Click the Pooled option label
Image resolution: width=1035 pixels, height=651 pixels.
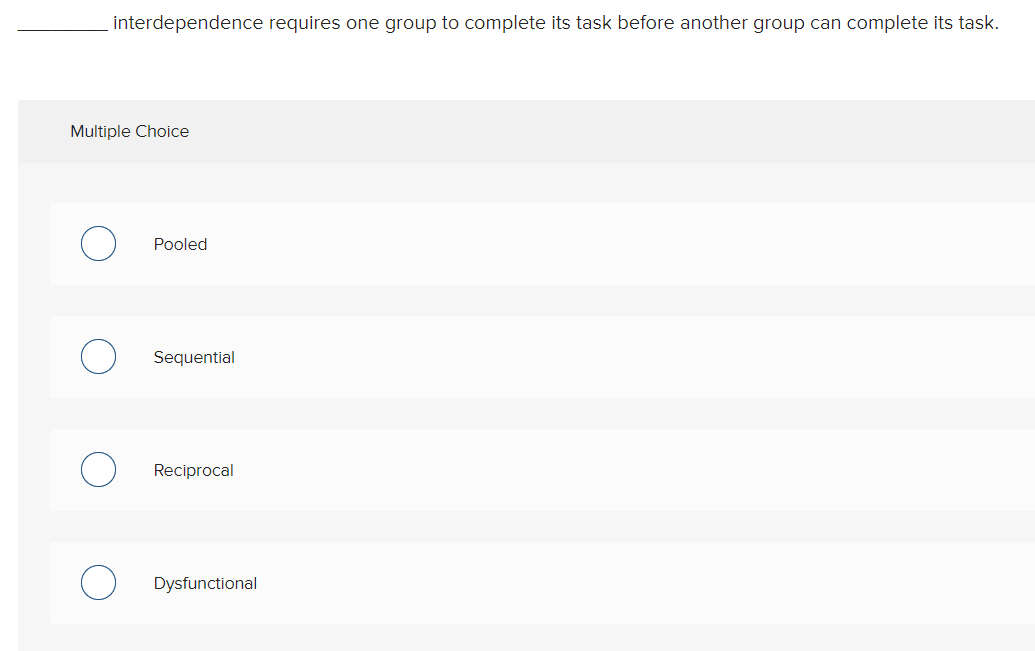point(180,243)
